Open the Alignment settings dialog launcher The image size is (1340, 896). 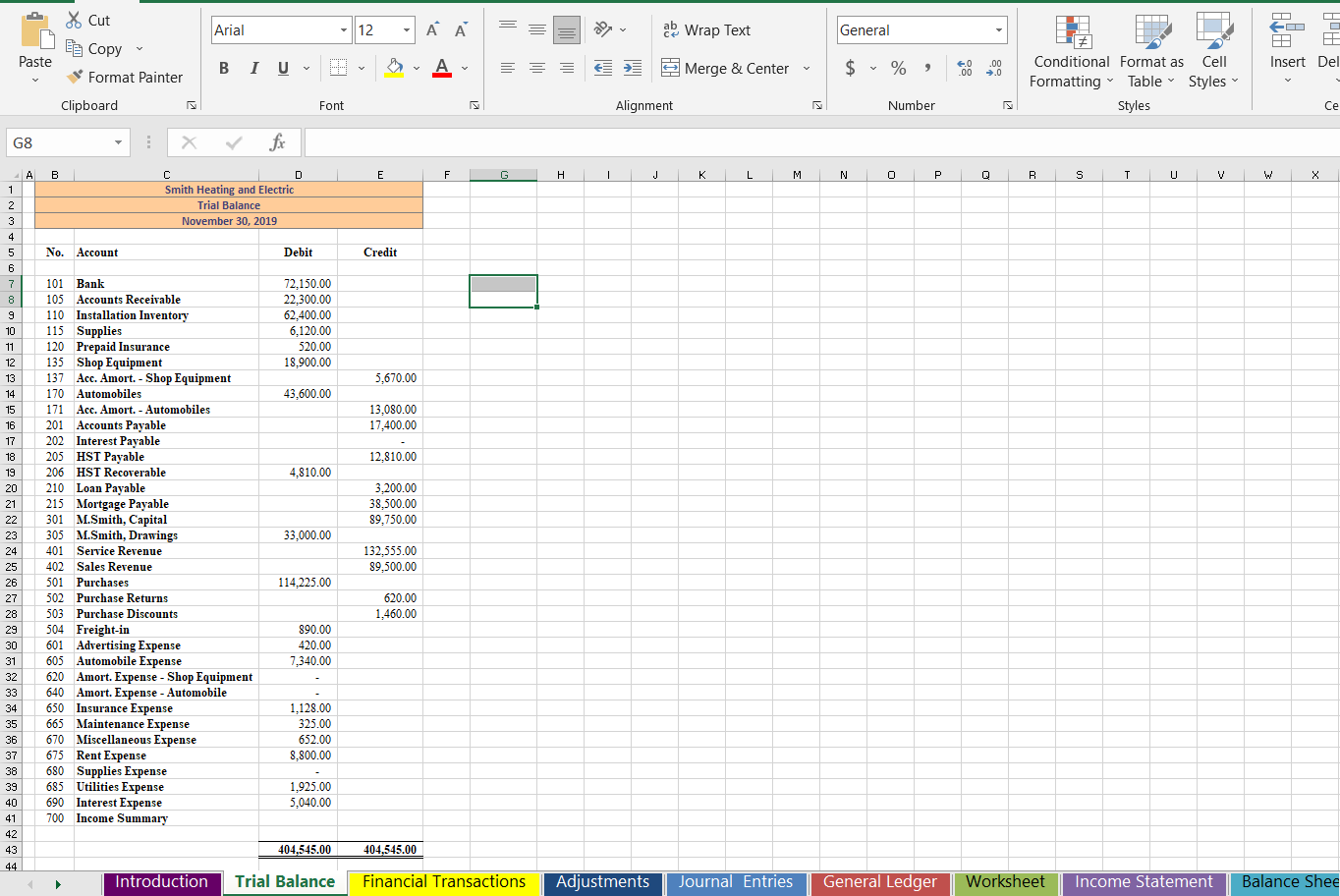817,105
